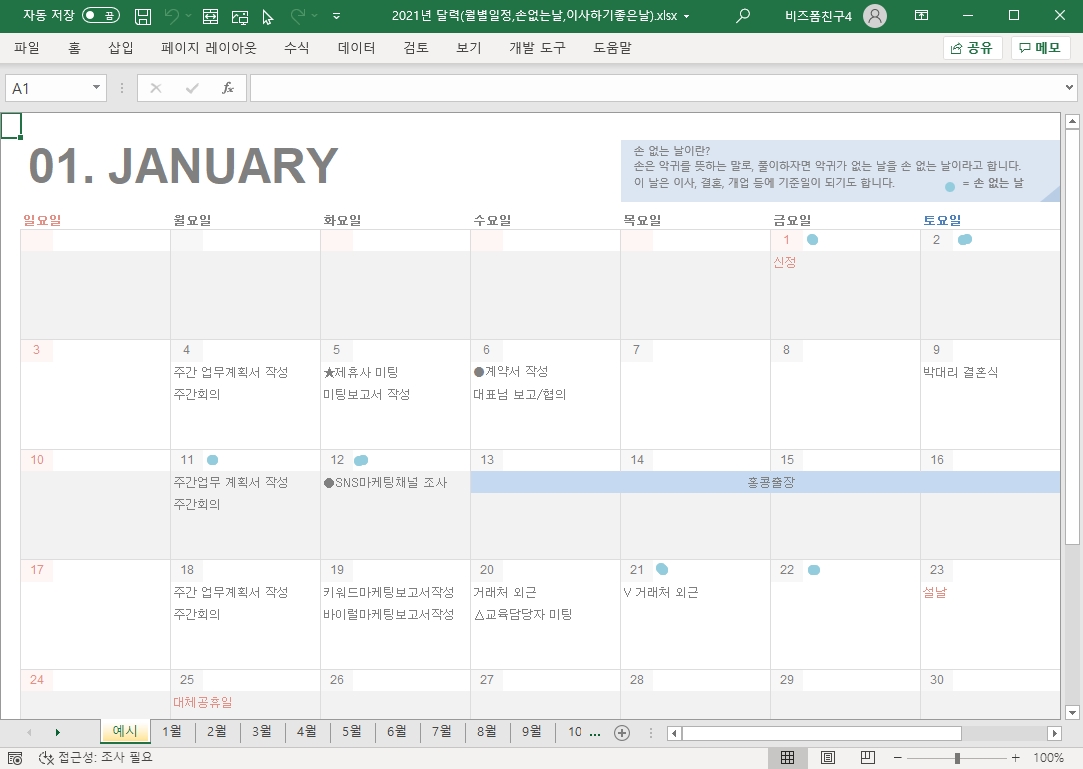Click the pointer selection icon in quick access
This screenshot has height=769, width=1083.
pyautogui.click(x=268, y=16)
